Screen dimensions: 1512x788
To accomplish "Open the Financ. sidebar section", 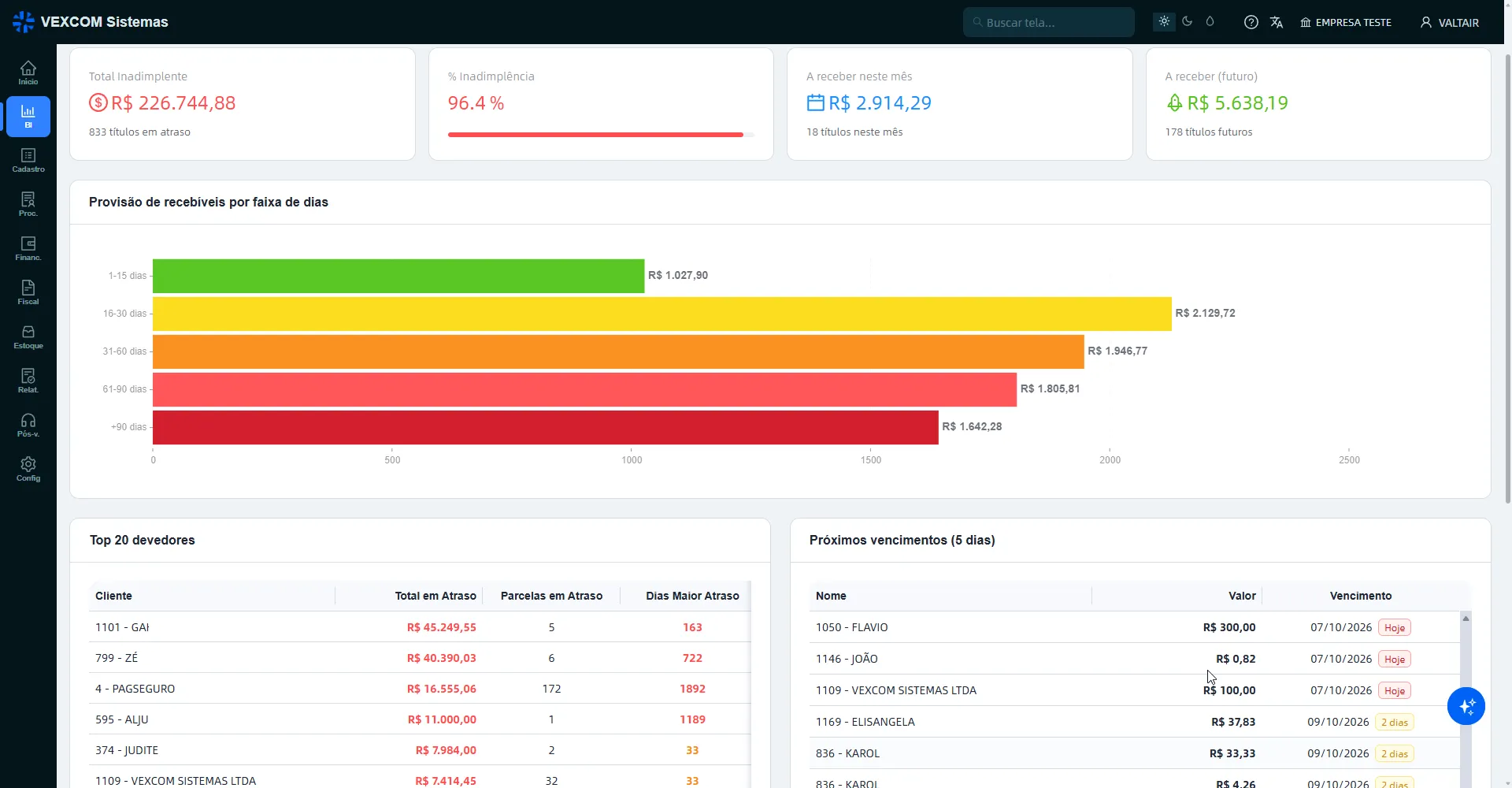I will click(x=28, y=249).
